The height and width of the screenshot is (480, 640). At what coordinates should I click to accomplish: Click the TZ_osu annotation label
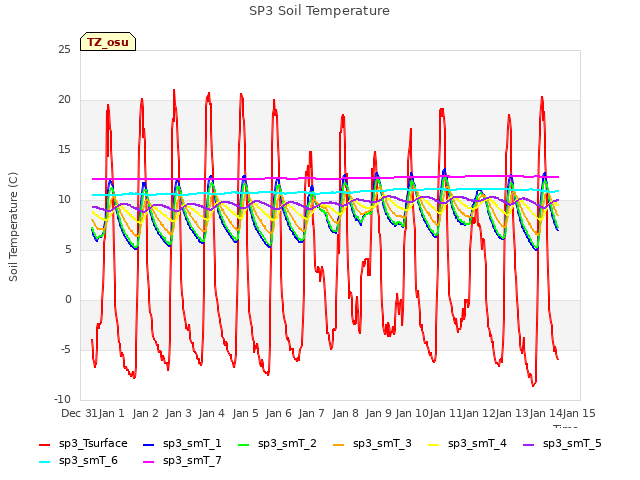coord(108,42)
